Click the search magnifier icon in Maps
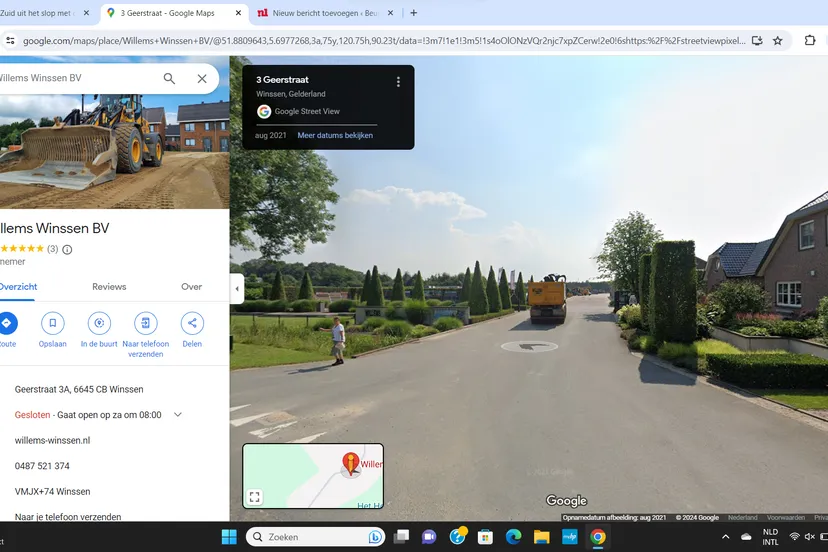This screenshot has width=828, height=552. [169, 79]
